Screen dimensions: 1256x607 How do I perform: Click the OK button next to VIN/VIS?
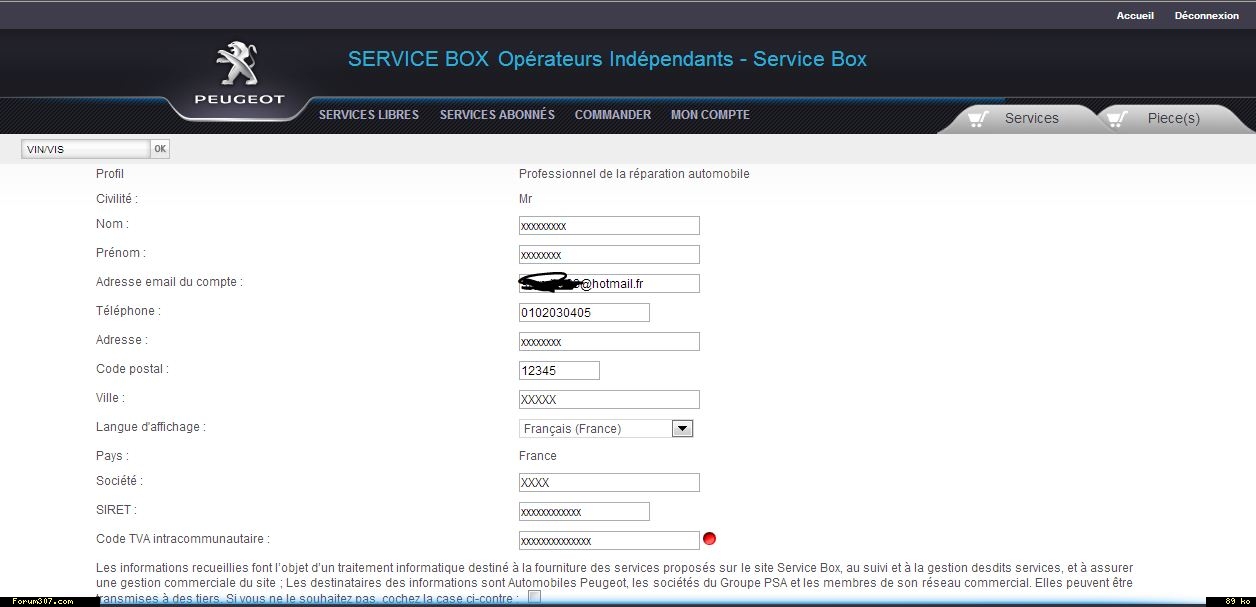point(160,149)
